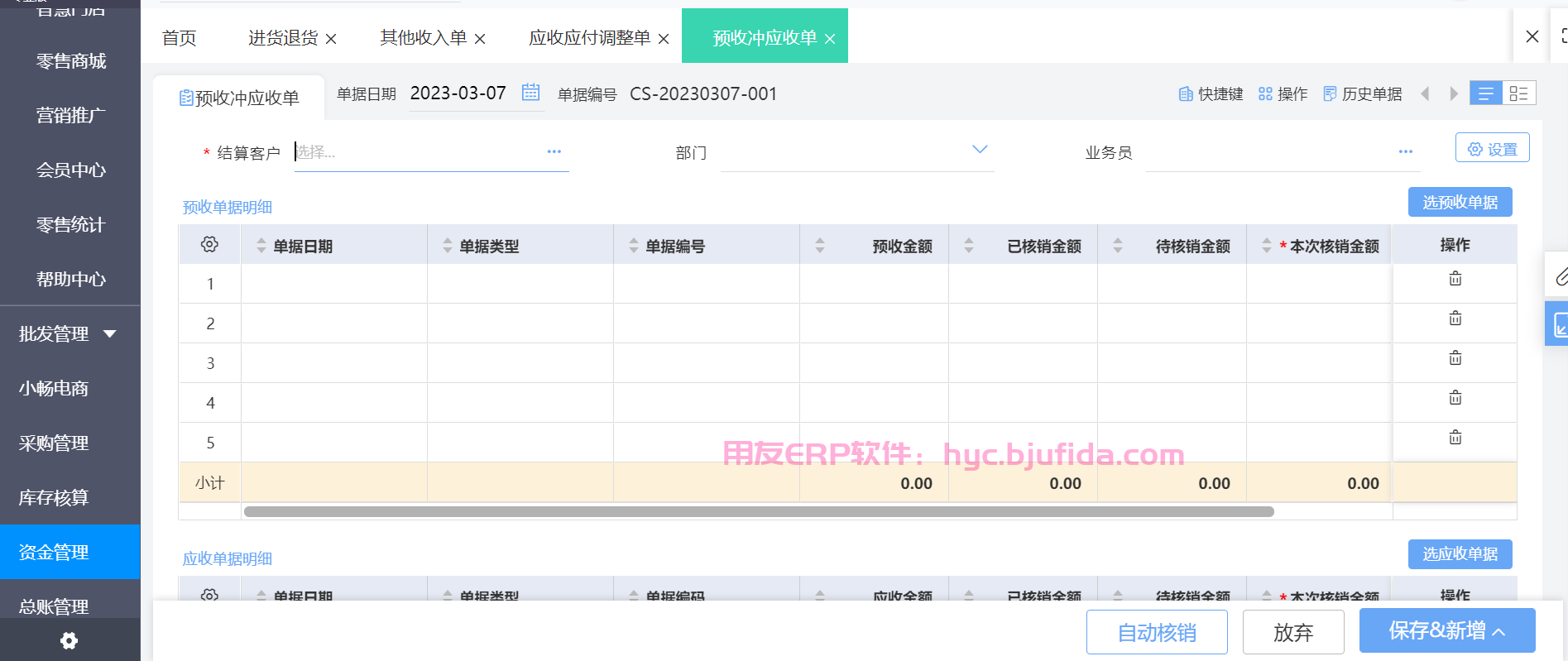
Task: Sort by 预收金额 column
Action: pos(820,245)
